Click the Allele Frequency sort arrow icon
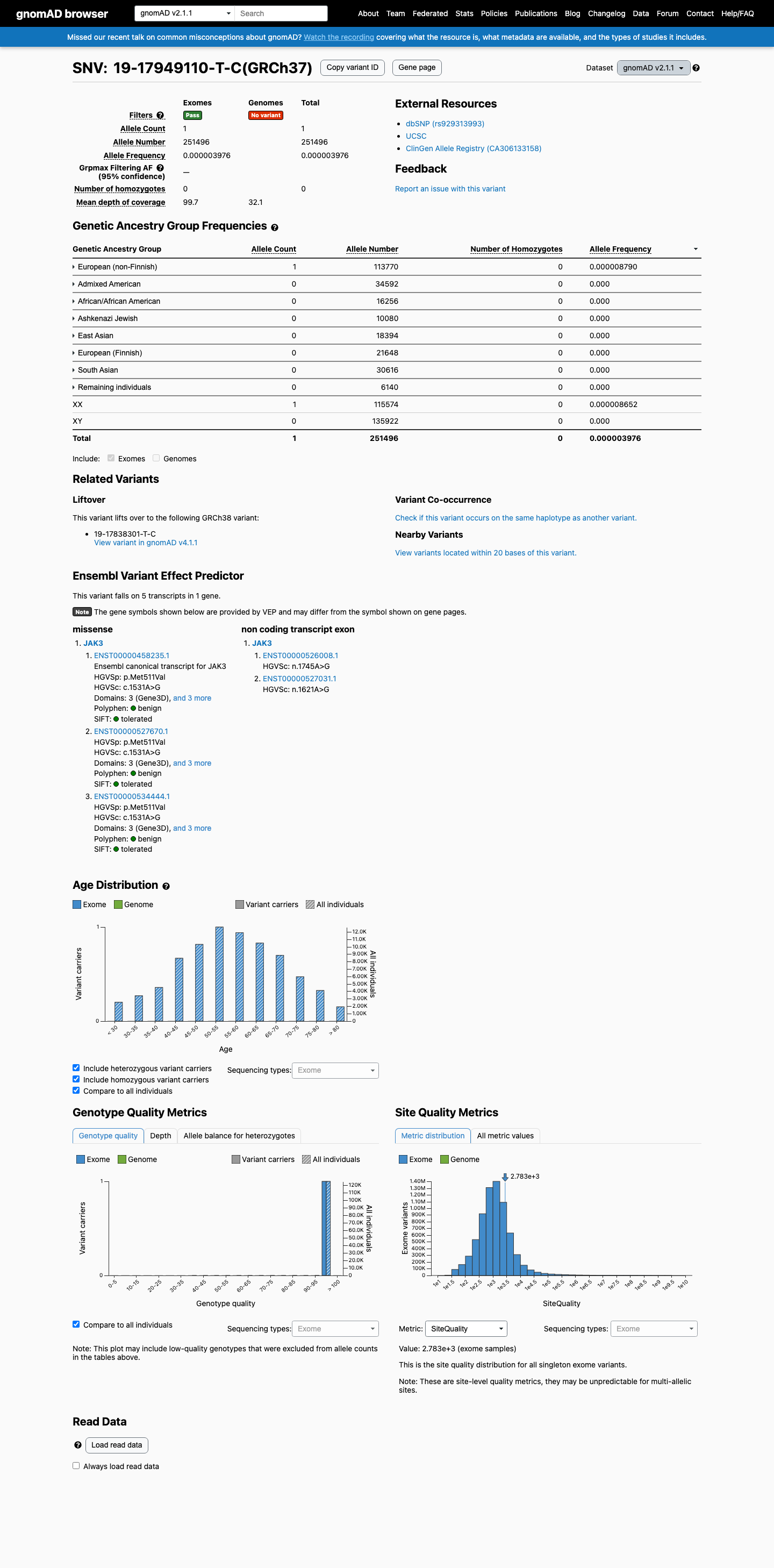This screenshot has width=774, height=1568. coord(696,249)
